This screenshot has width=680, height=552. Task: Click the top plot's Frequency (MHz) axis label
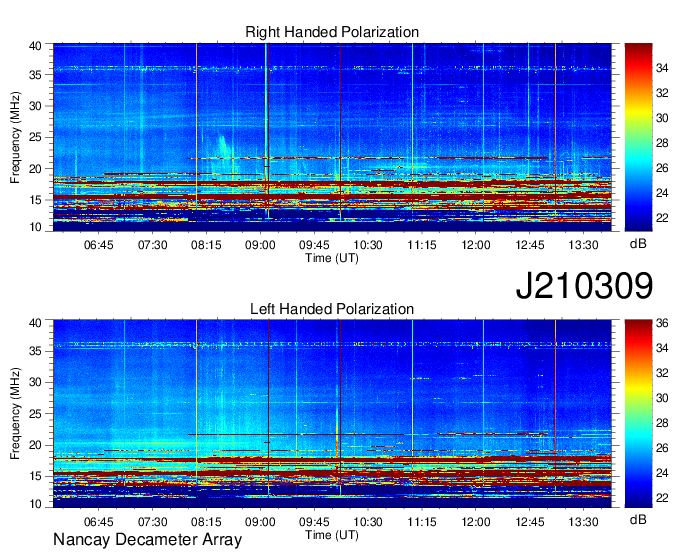[x=15, y=137]
